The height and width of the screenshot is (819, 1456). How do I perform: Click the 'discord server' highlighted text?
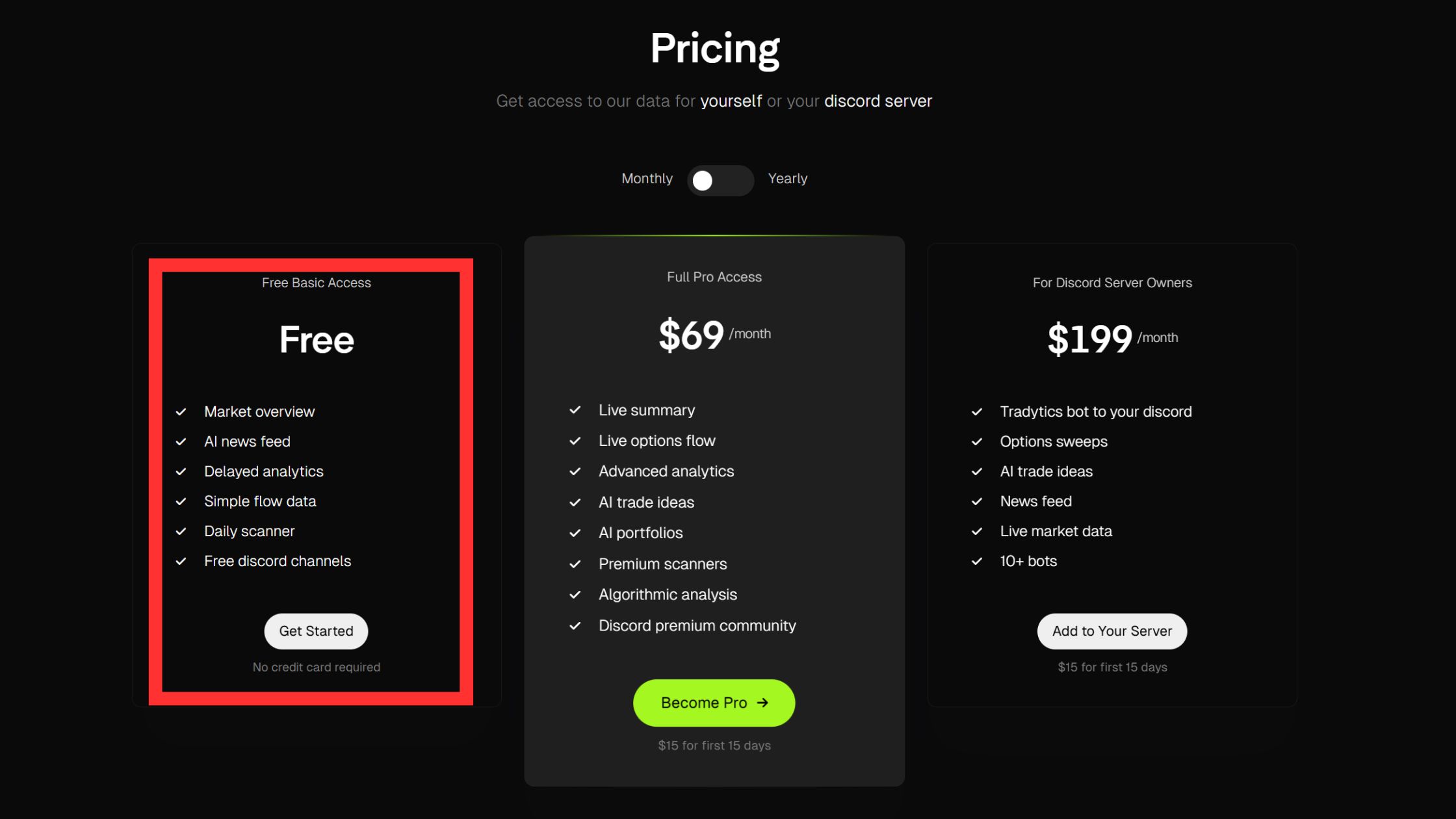point(878,101)
